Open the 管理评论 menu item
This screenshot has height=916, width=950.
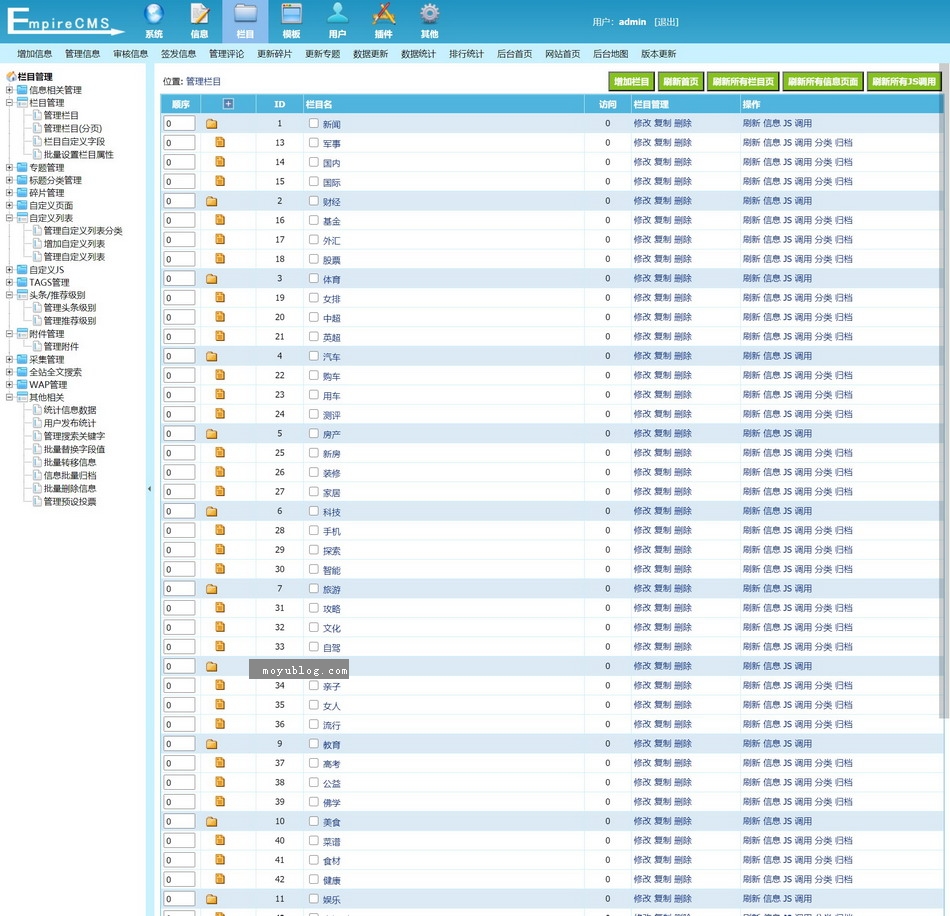coord(227,54)
